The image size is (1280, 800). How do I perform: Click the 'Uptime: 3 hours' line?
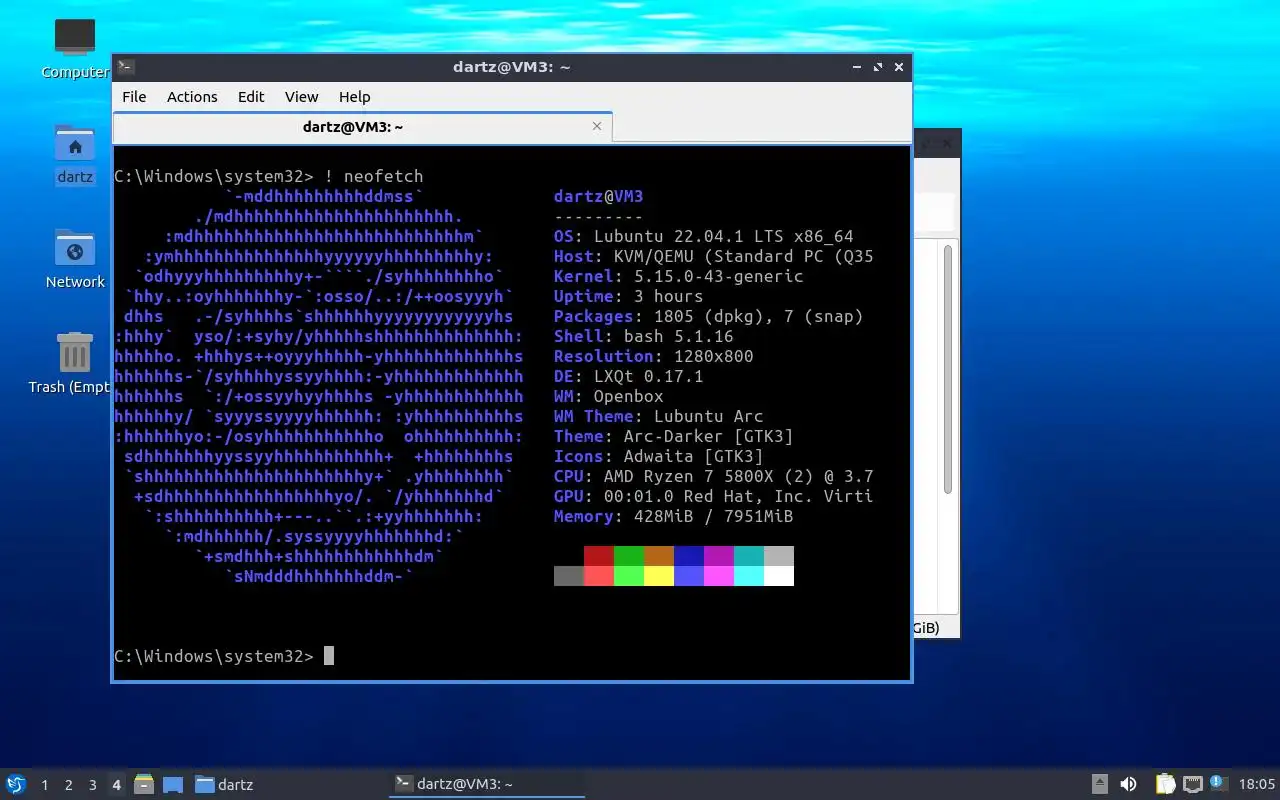click(629, 296)
